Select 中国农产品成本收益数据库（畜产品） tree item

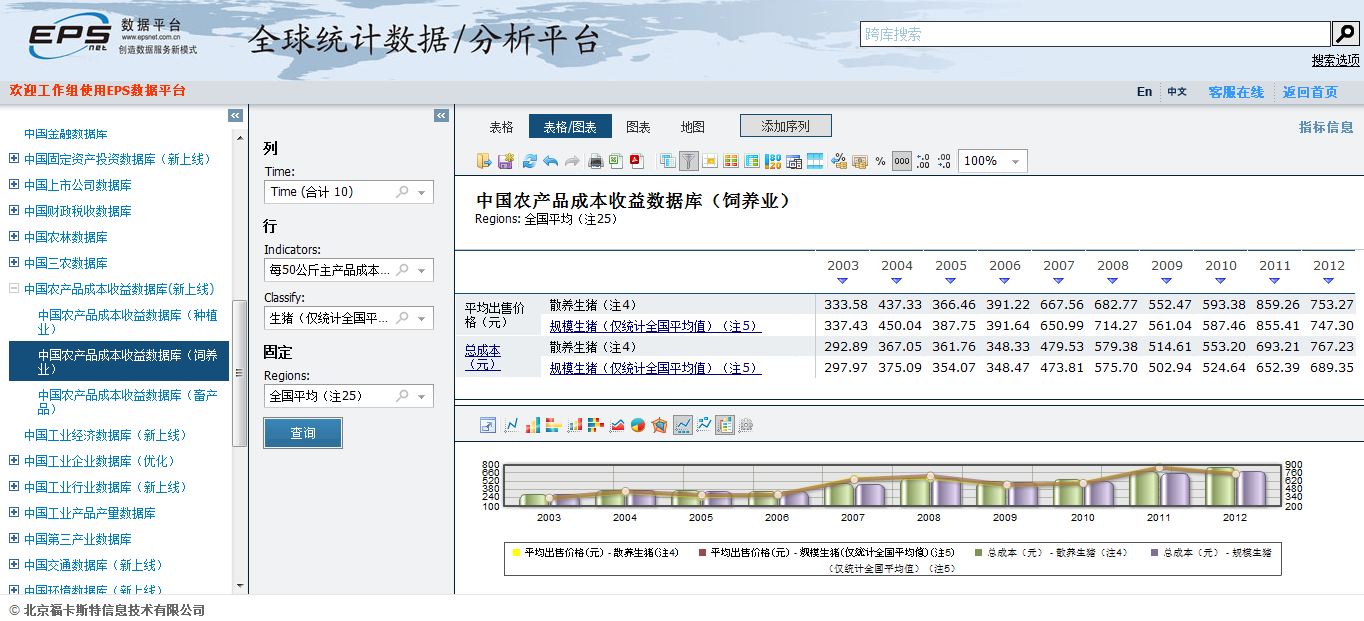tap(127, 402)
